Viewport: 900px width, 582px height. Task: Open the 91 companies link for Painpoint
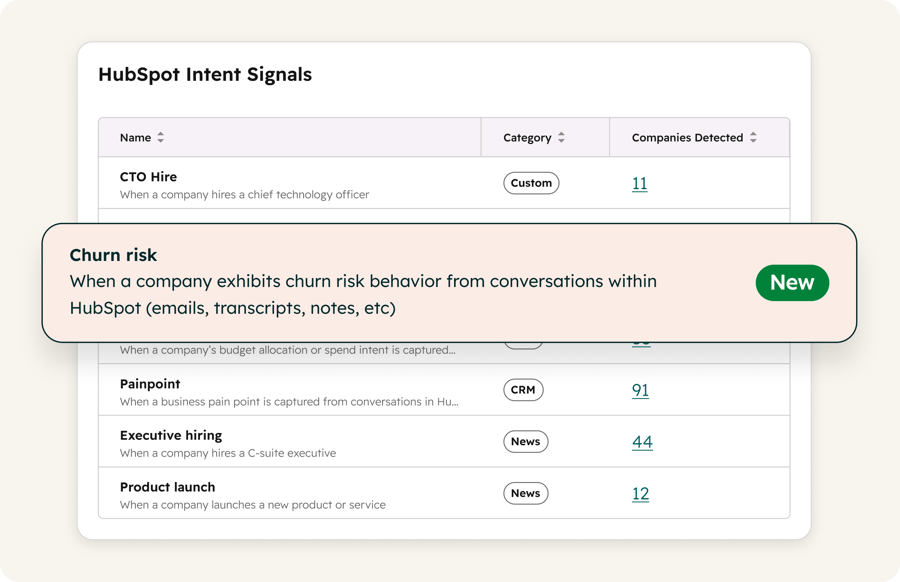coord(640,390)
